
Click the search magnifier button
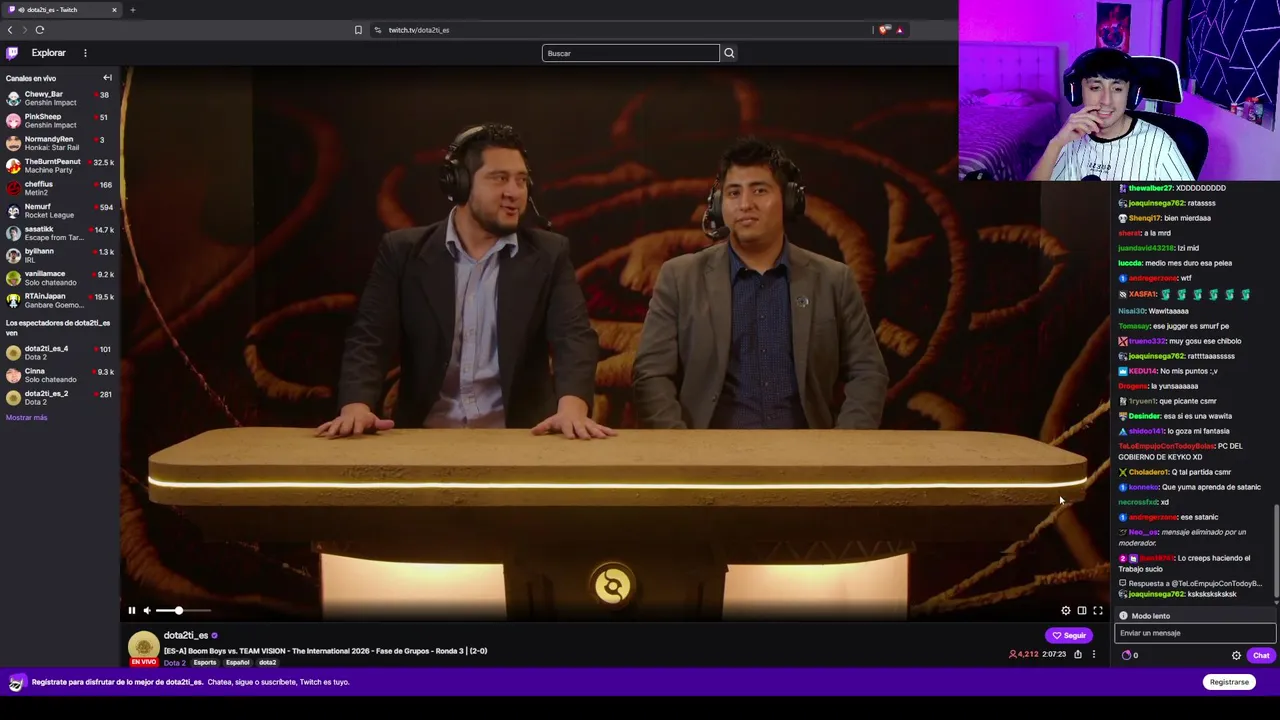729,53
